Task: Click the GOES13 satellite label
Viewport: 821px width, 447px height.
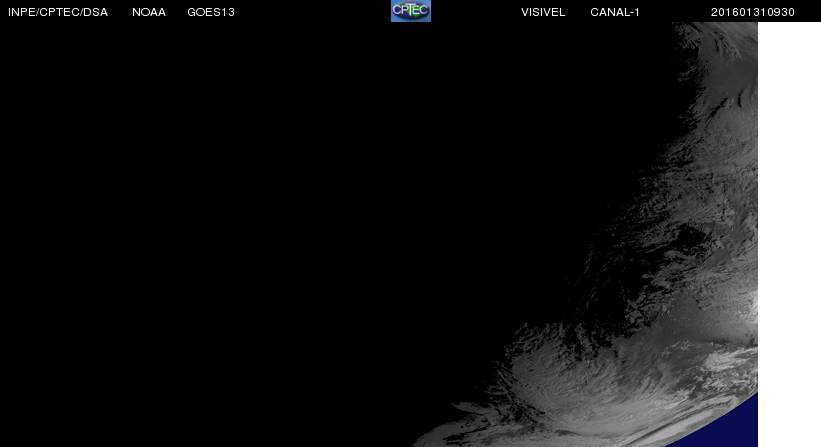Action: click(211, 12)
